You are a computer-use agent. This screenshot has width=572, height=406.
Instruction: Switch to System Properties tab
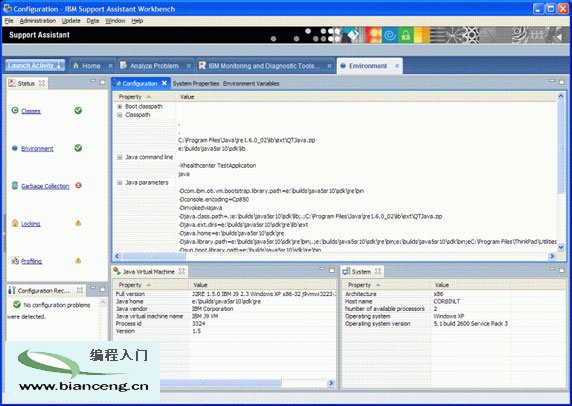coord(196,84)
